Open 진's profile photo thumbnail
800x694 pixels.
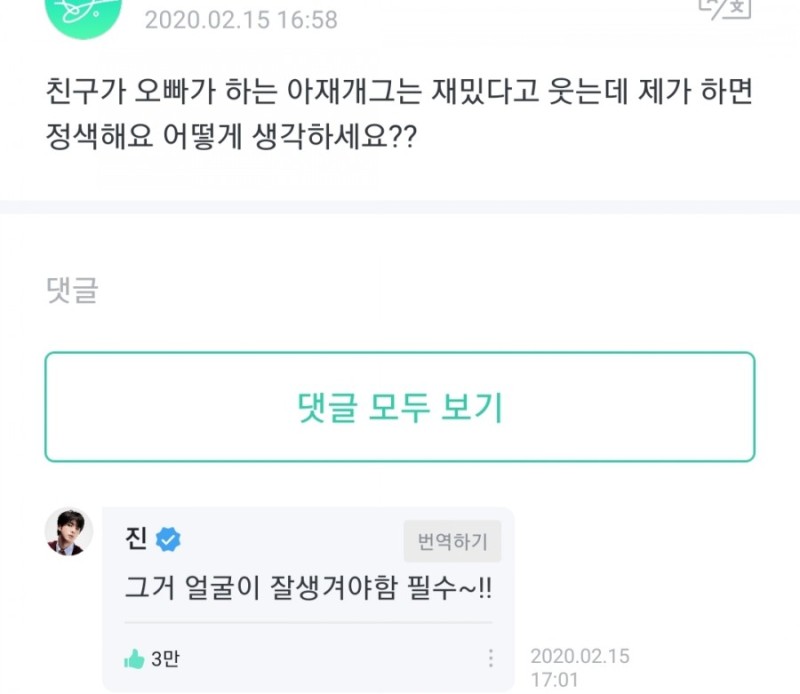click(69, 531)
